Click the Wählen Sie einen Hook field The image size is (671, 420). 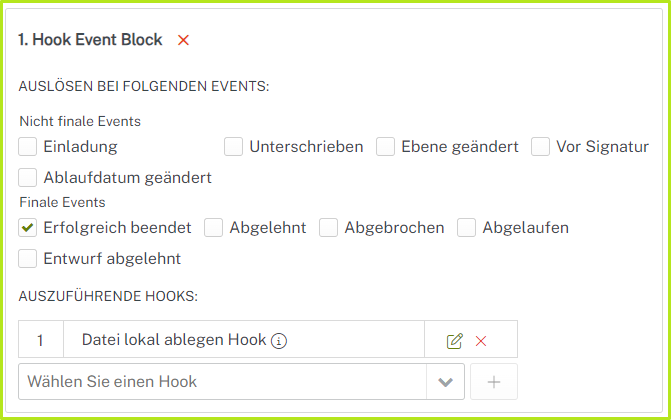pos(220,381)
